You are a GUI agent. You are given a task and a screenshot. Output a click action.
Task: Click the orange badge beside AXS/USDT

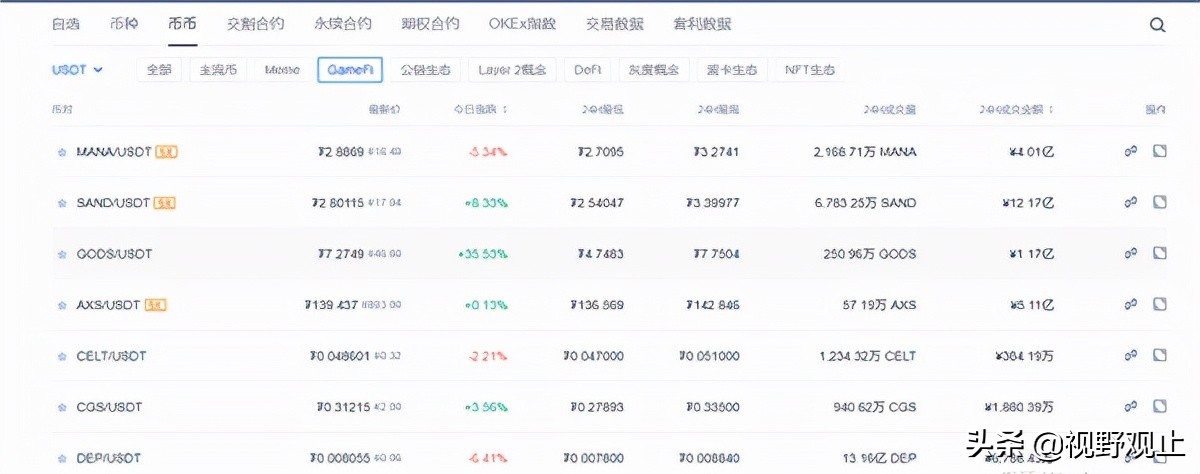point(155,305)
